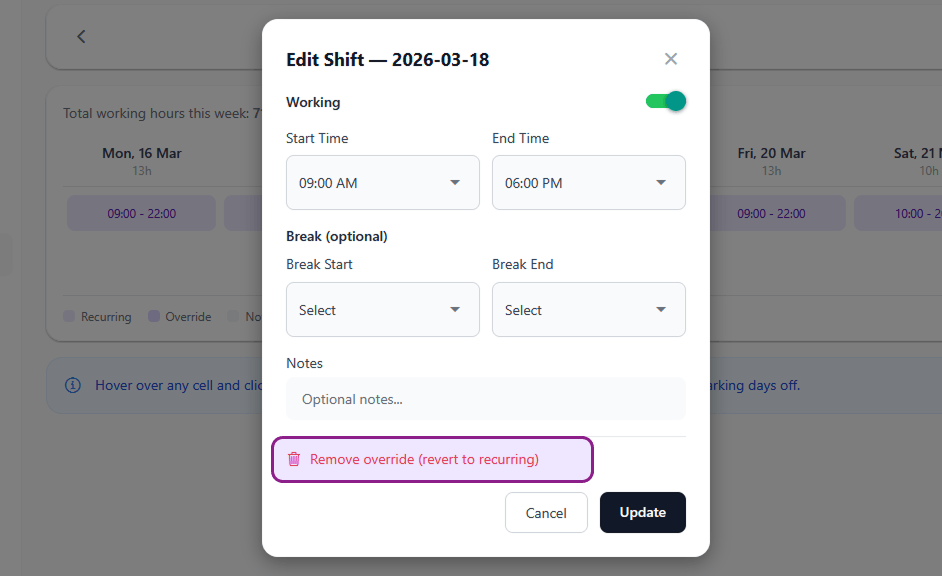This screenshot has height=576, width=942.
Task: Select Monday 09:00 - 22:00 shift cell
Action: coord(141,213)
